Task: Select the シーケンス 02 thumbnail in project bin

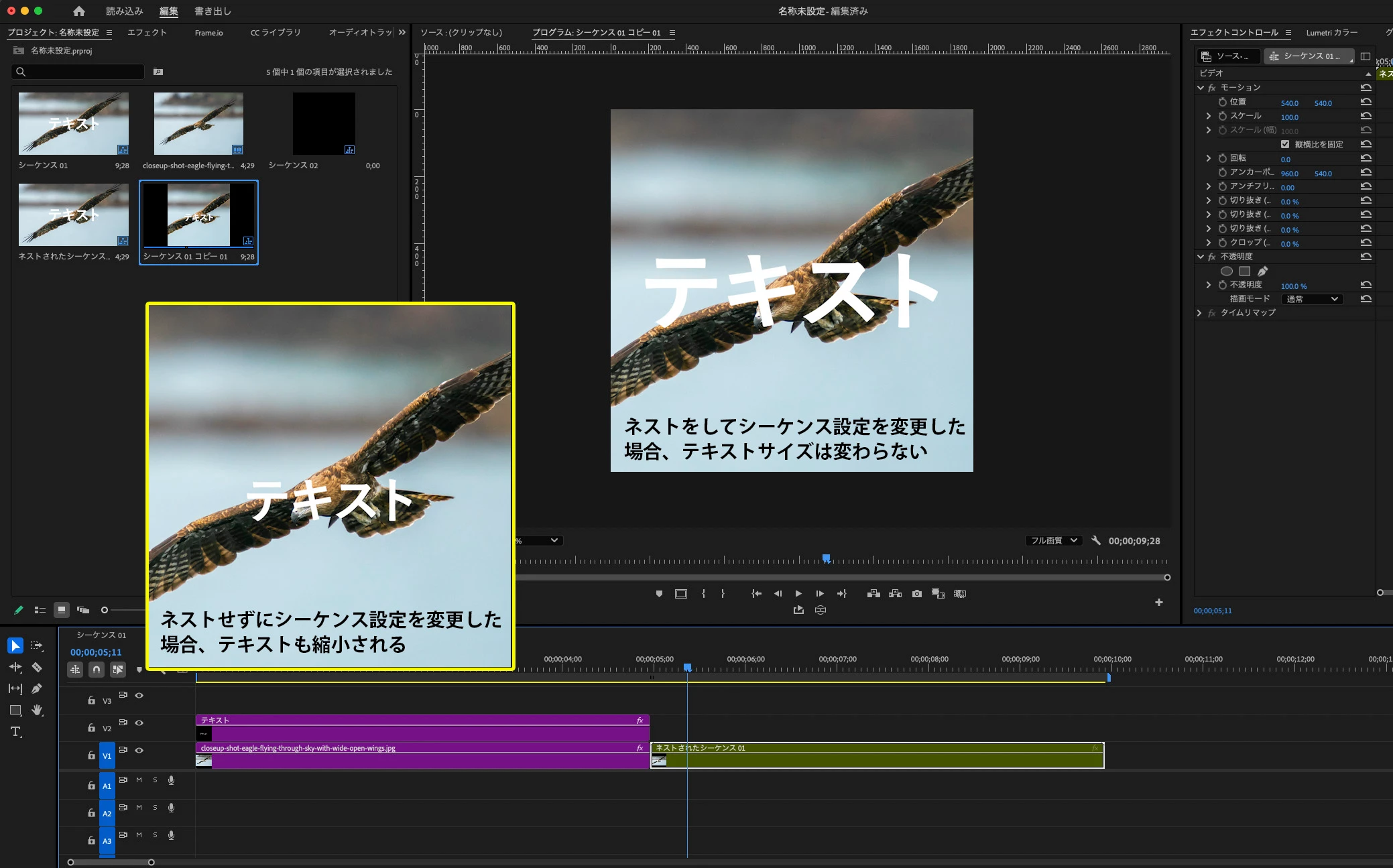Action: [x=324, y=124]
